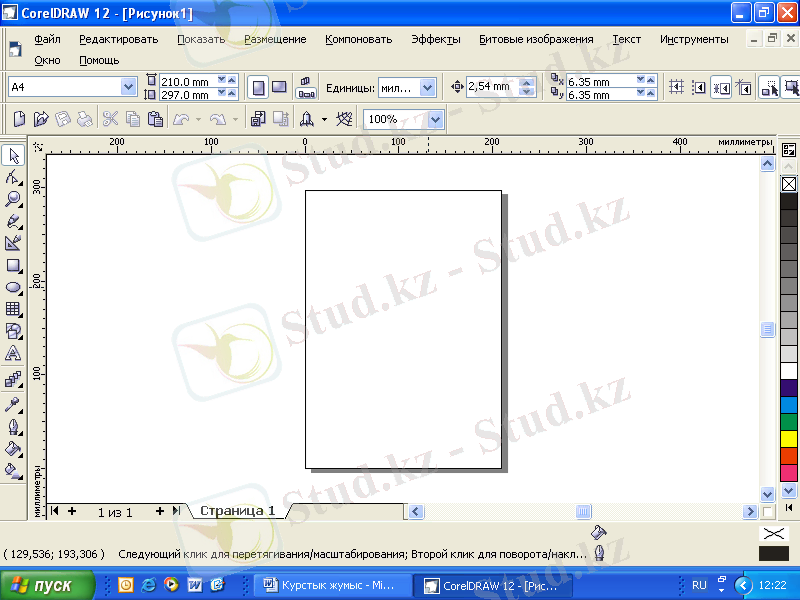800x600 pixels.
Task: Open the A4 paper size dropdown
Action: (x=128, y=87)
